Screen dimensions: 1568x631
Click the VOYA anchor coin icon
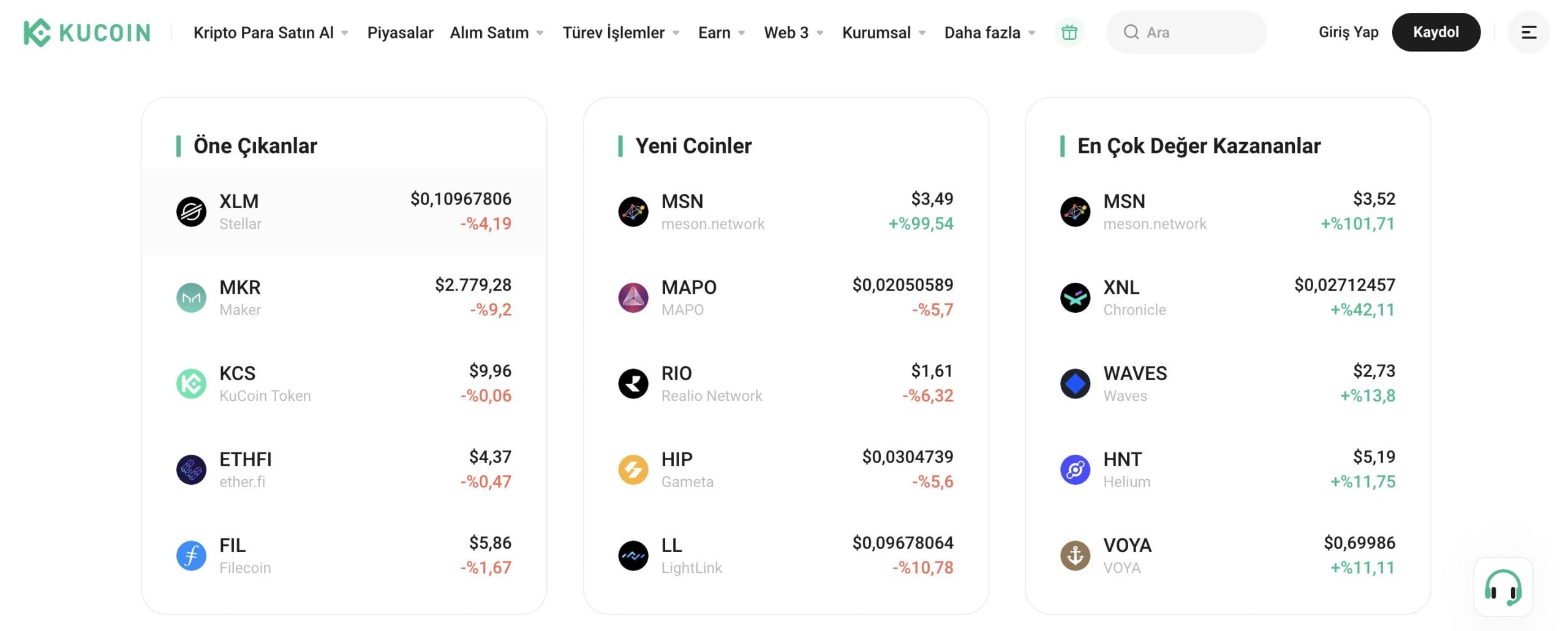coord(1076,555)
